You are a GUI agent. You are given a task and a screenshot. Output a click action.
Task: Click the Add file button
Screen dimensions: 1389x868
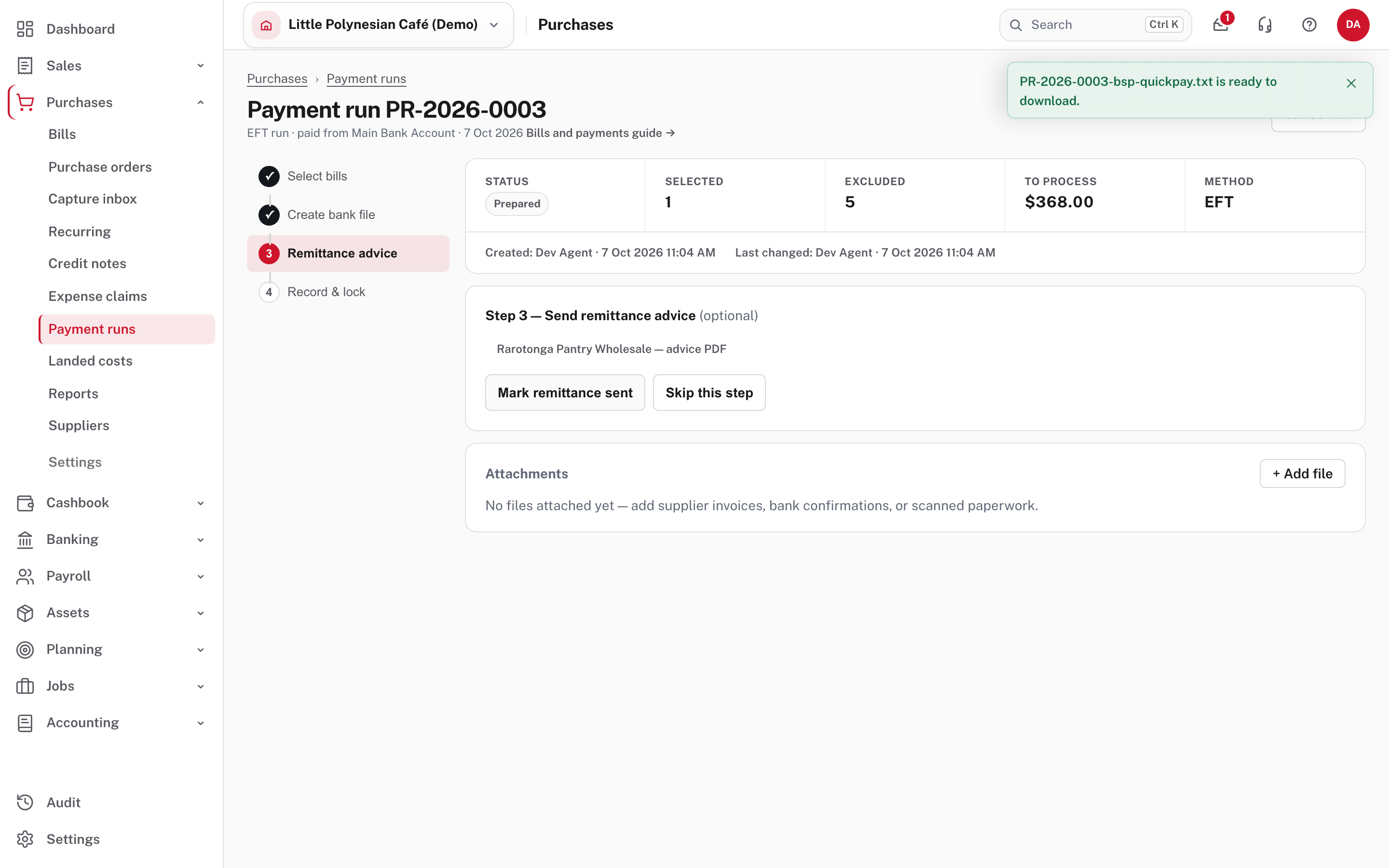[x=1302, y=474]
